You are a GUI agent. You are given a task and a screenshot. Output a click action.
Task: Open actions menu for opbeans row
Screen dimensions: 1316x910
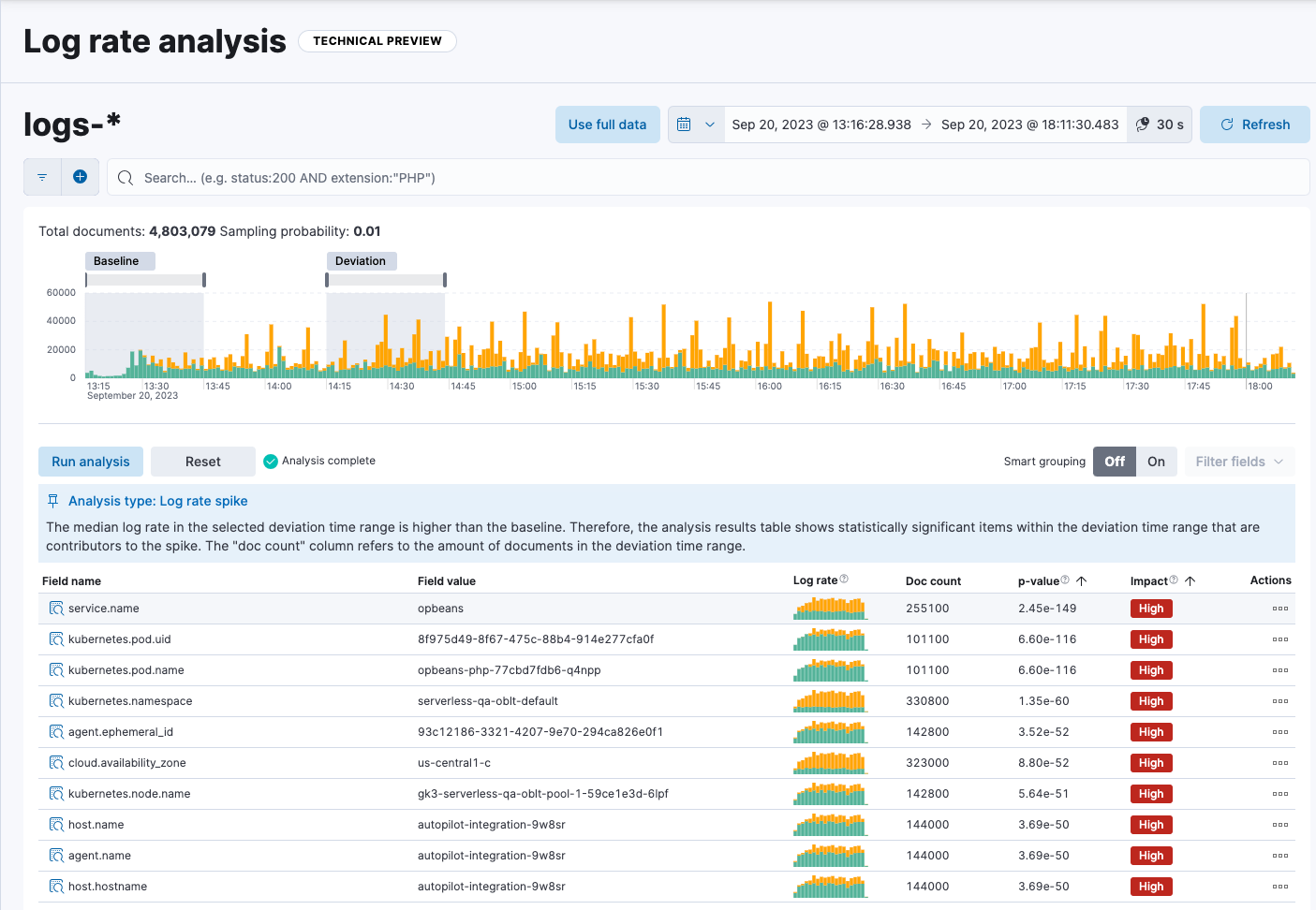coord(1279,609)
